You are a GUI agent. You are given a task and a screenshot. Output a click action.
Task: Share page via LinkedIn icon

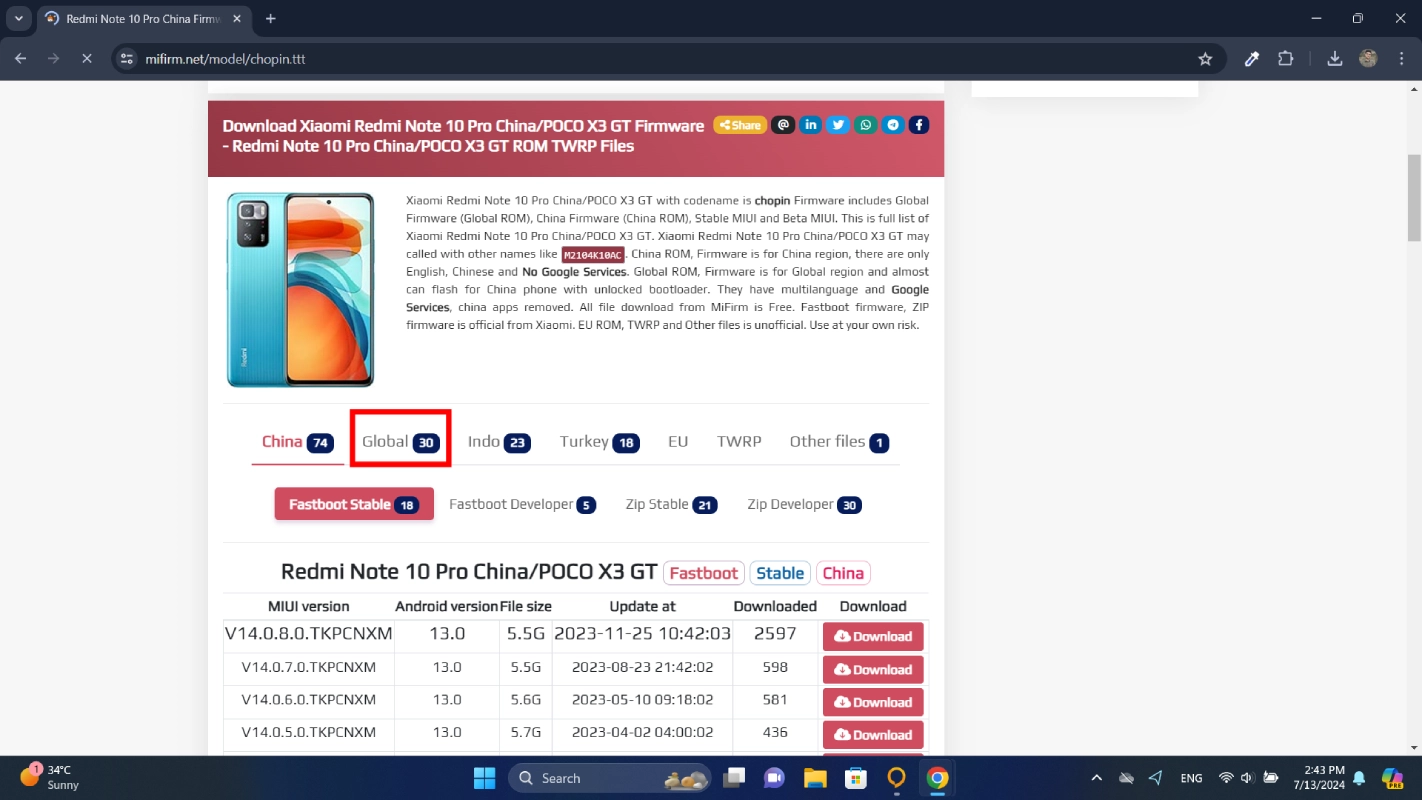pos(811,125)
